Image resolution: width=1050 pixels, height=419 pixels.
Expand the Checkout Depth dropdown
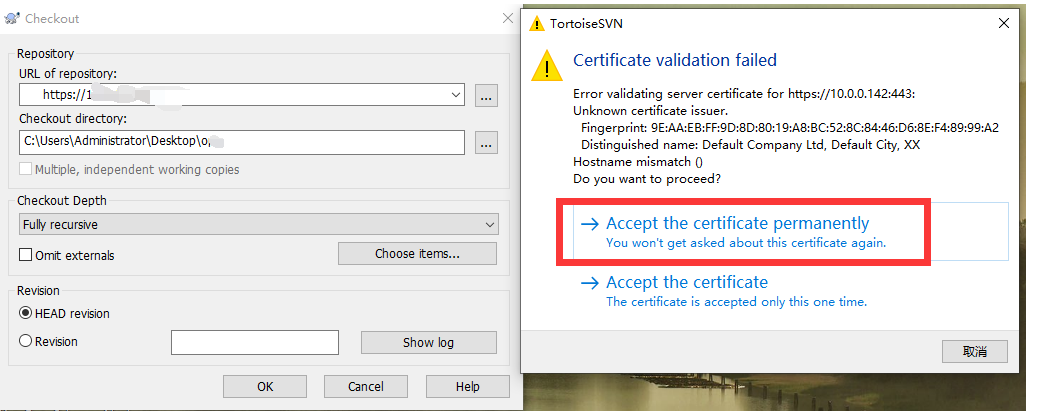click(x=258, y=224)
